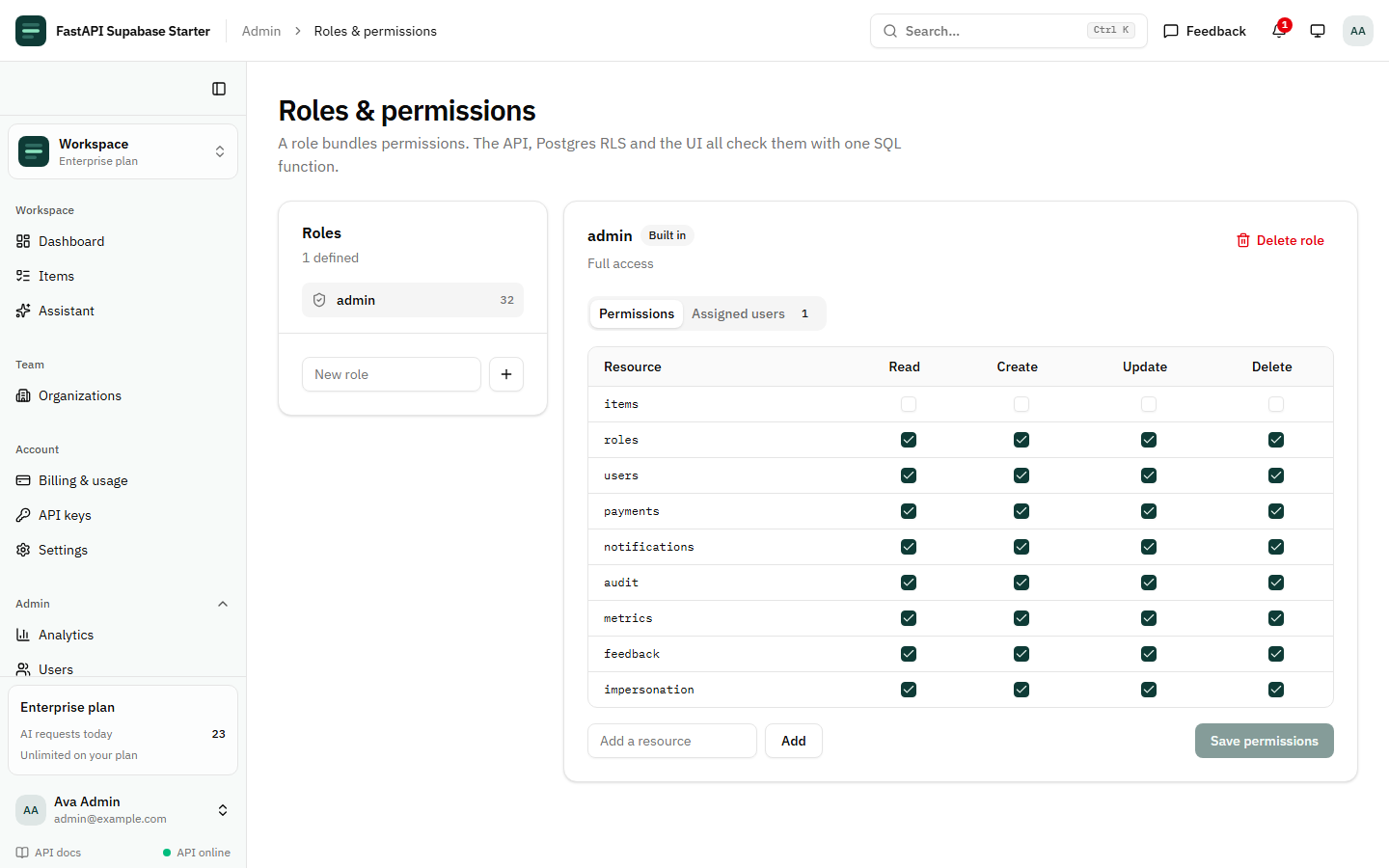This screenshot has width=1389, height=868.
Task: Click the Add a resource input field
Action: click(672, 741)
